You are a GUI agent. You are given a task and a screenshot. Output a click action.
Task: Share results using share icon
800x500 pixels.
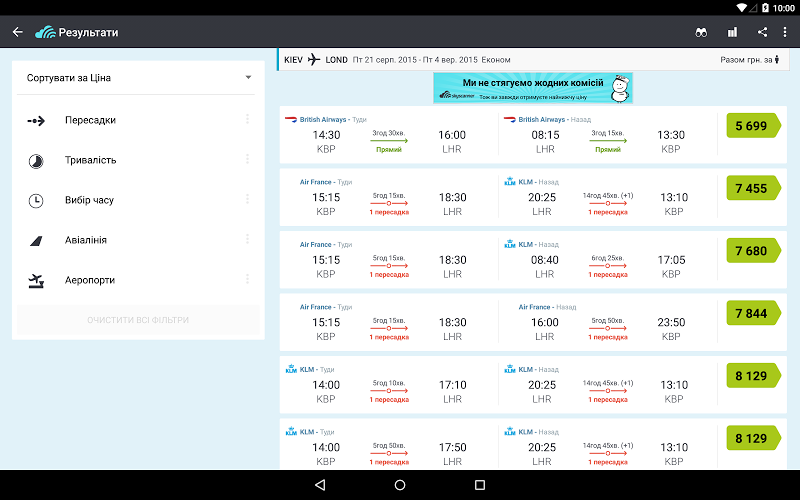[x=762, y=32]
